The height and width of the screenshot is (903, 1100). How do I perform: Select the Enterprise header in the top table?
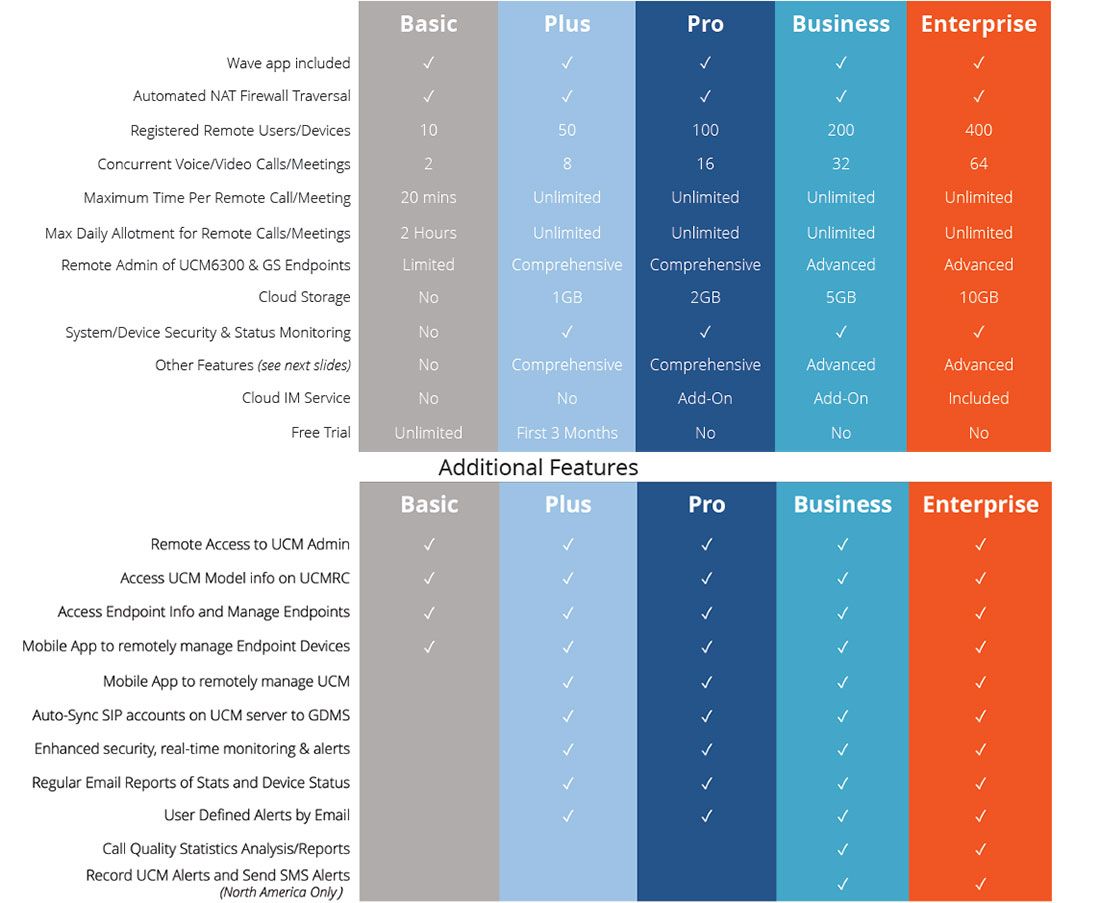pyautogui.click(x=978, y=24)
